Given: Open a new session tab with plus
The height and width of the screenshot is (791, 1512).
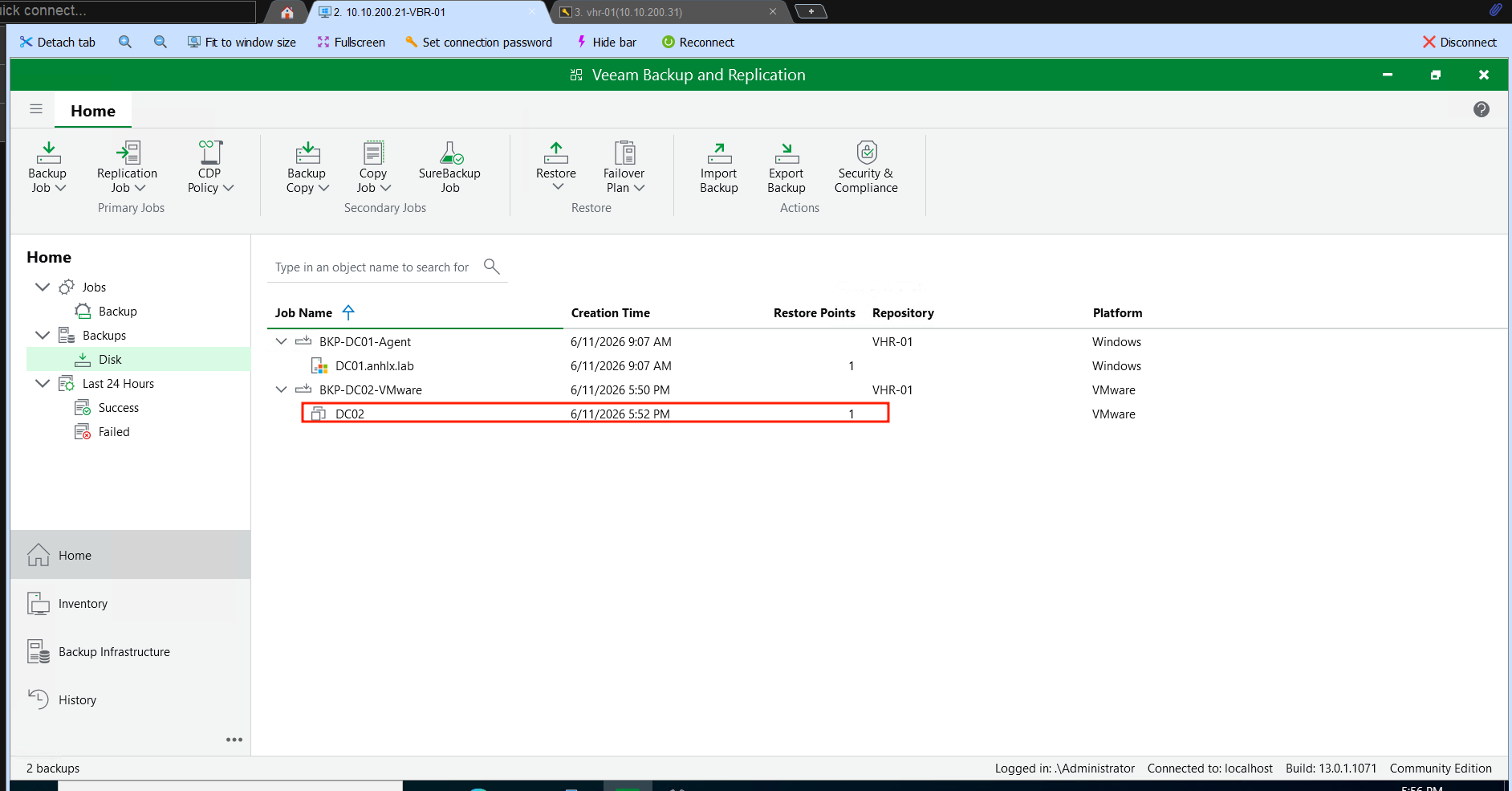Looking at the screenshot, I should point(811,11).
